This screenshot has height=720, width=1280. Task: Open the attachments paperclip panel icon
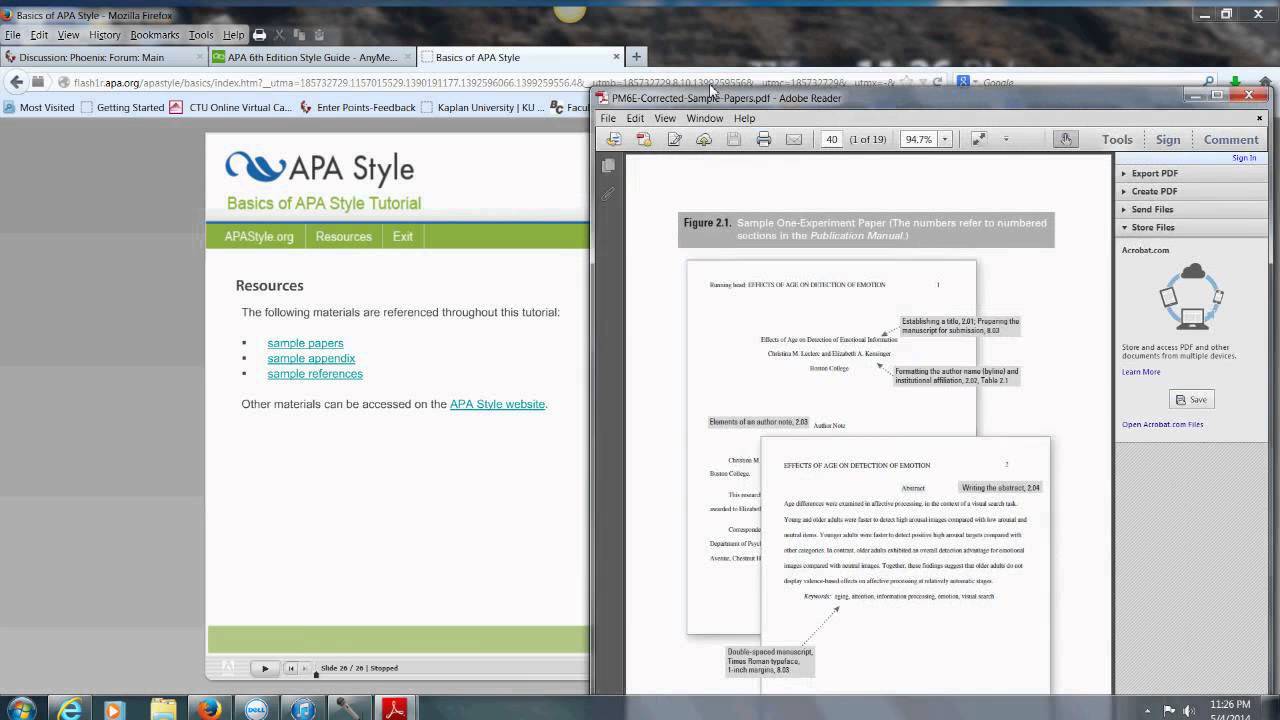(608, 194)
